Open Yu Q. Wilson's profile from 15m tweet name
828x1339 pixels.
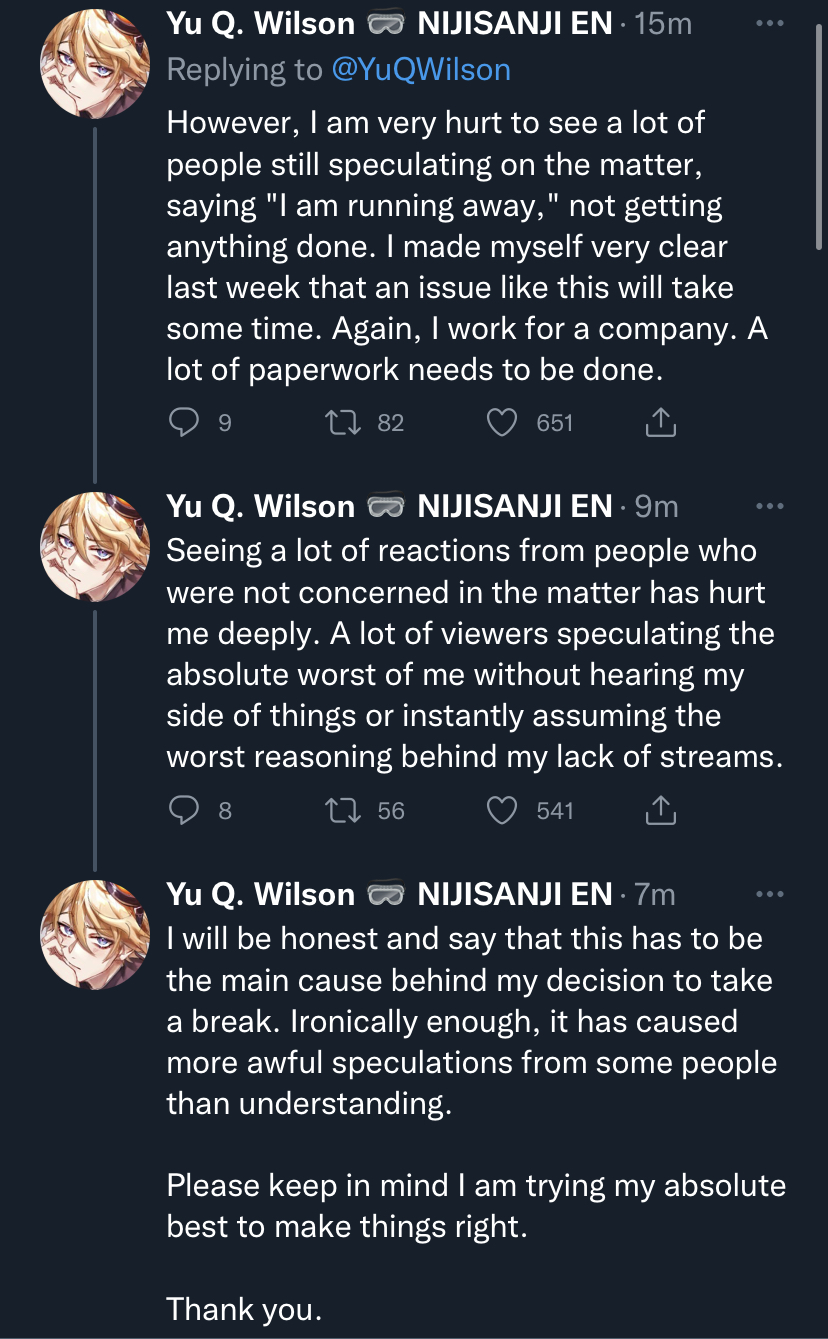pyautogui.click(x=260, y=23)
